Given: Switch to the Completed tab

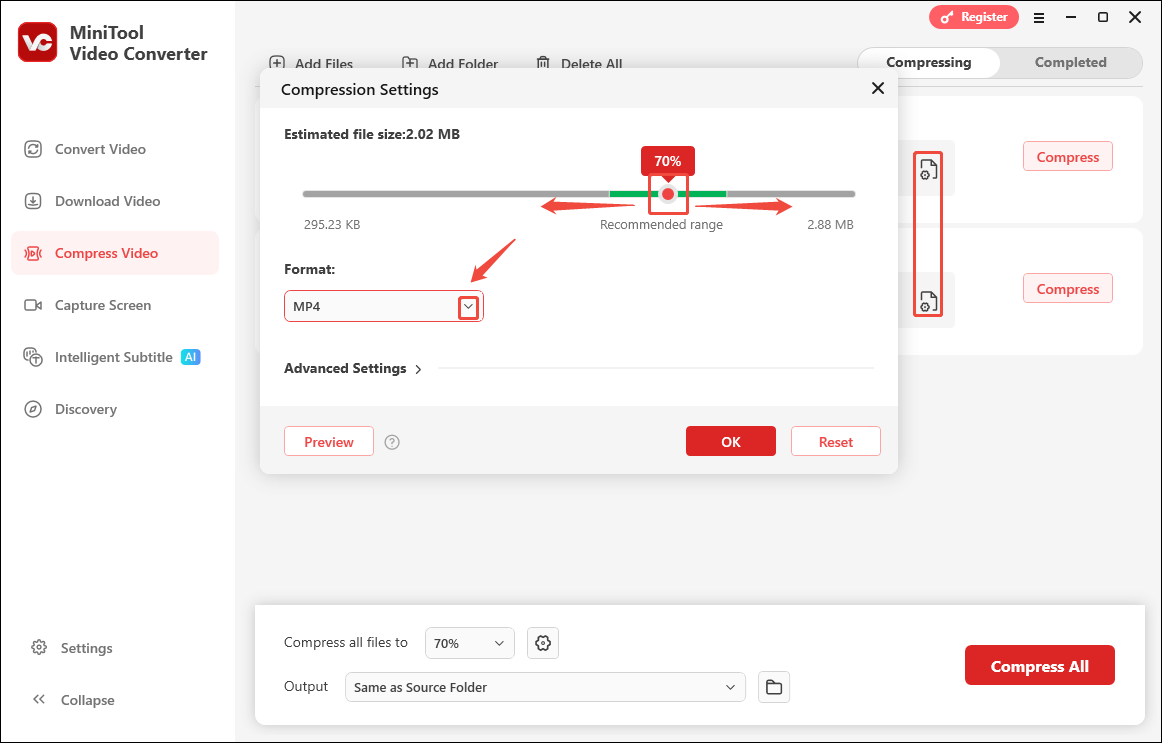Looking at the screenshot, I should coord(1070,62).
